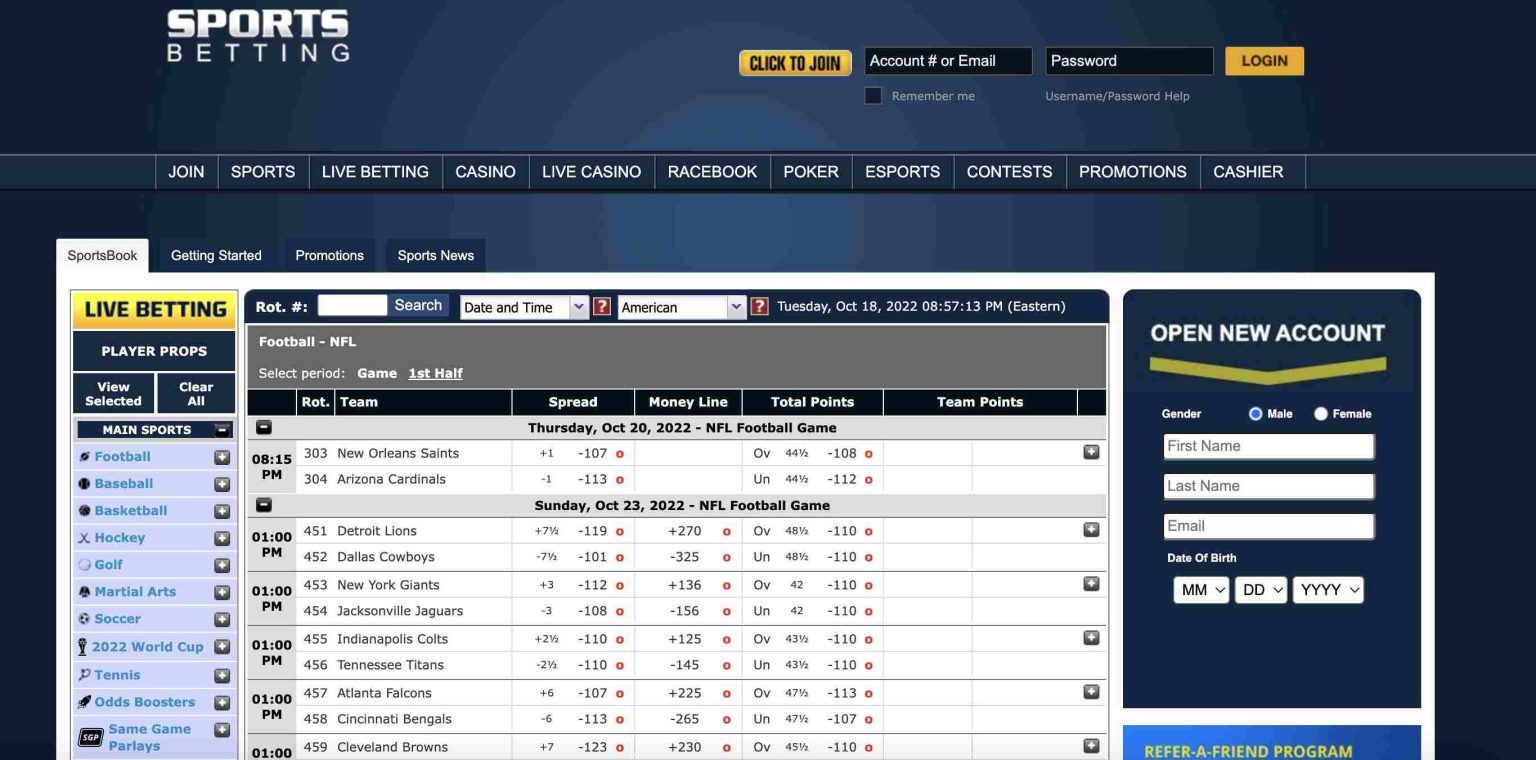
Task: Switch to the Sports News tab
Action: (x=435, y=255)
